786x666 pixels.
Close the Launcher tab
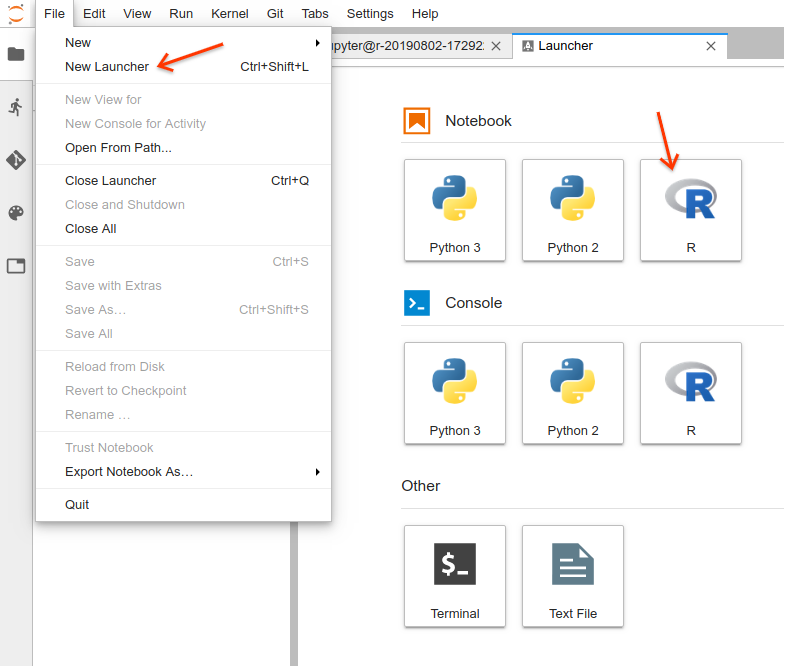711,46
